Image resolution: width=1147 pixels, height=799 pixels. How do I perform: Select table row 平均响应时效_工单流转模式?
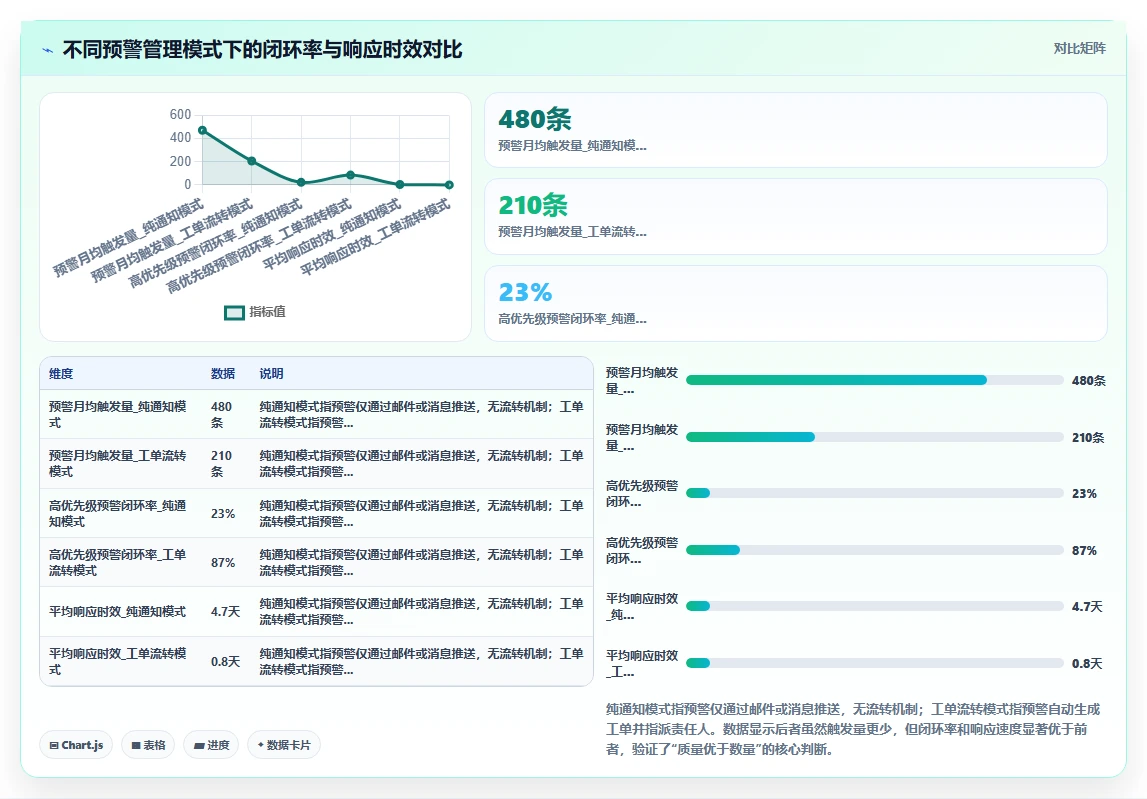pyautogui.click(x=316, y=661)
